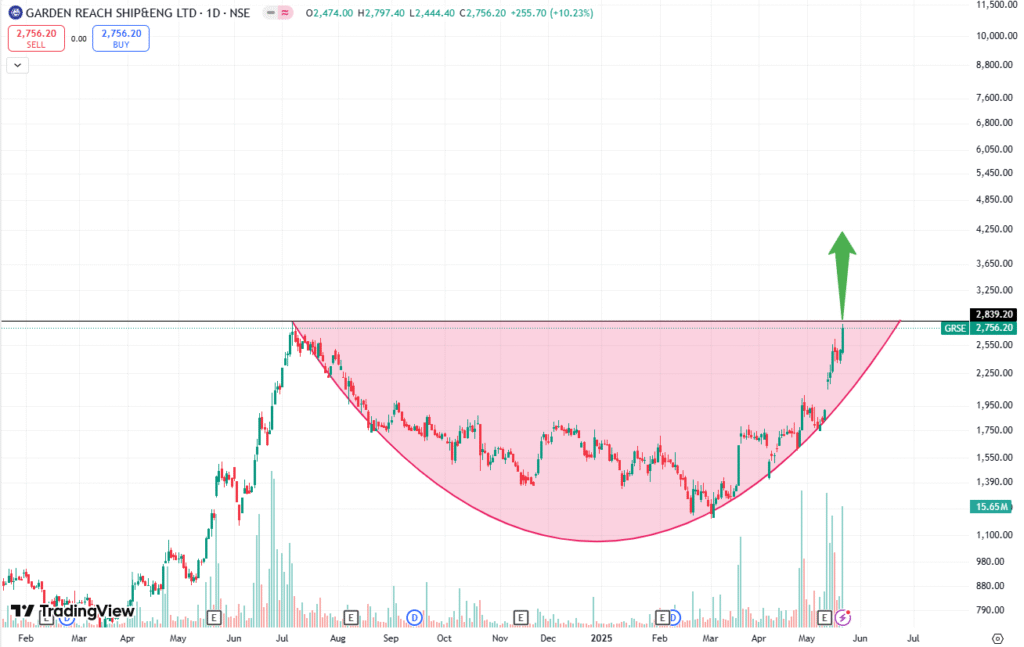Click the gray minus pill icon beside NSE
This screenshot has width=1024, height=647.
[270, 12]
